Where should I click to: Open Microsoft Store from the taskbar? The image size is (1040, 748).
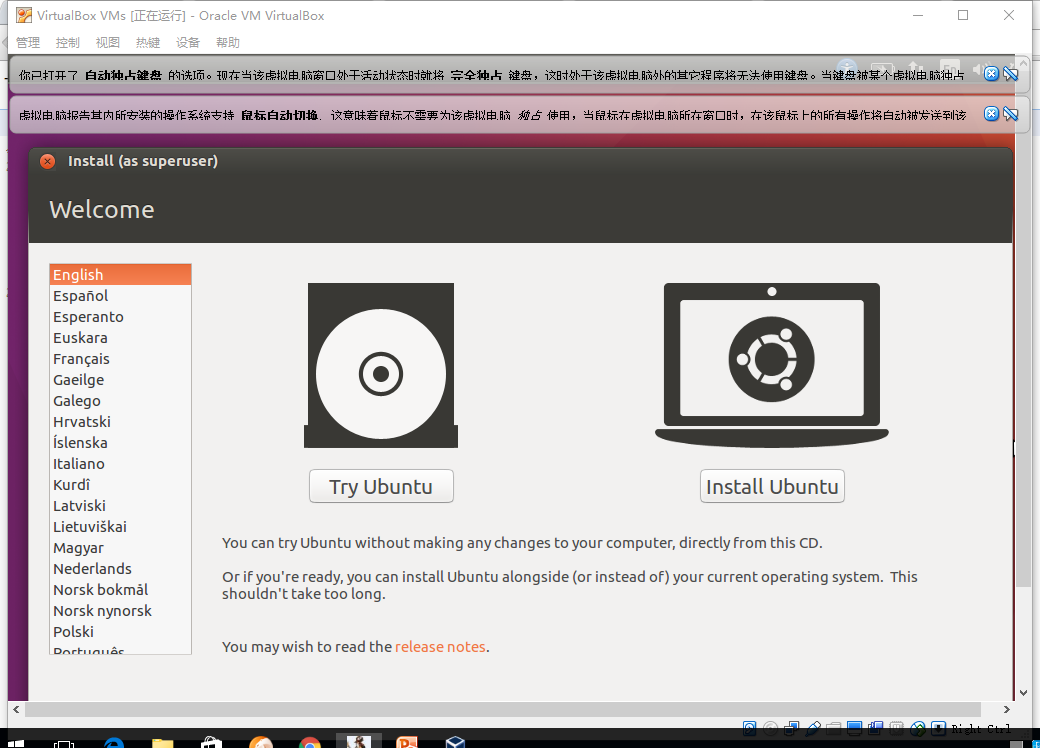212,741
